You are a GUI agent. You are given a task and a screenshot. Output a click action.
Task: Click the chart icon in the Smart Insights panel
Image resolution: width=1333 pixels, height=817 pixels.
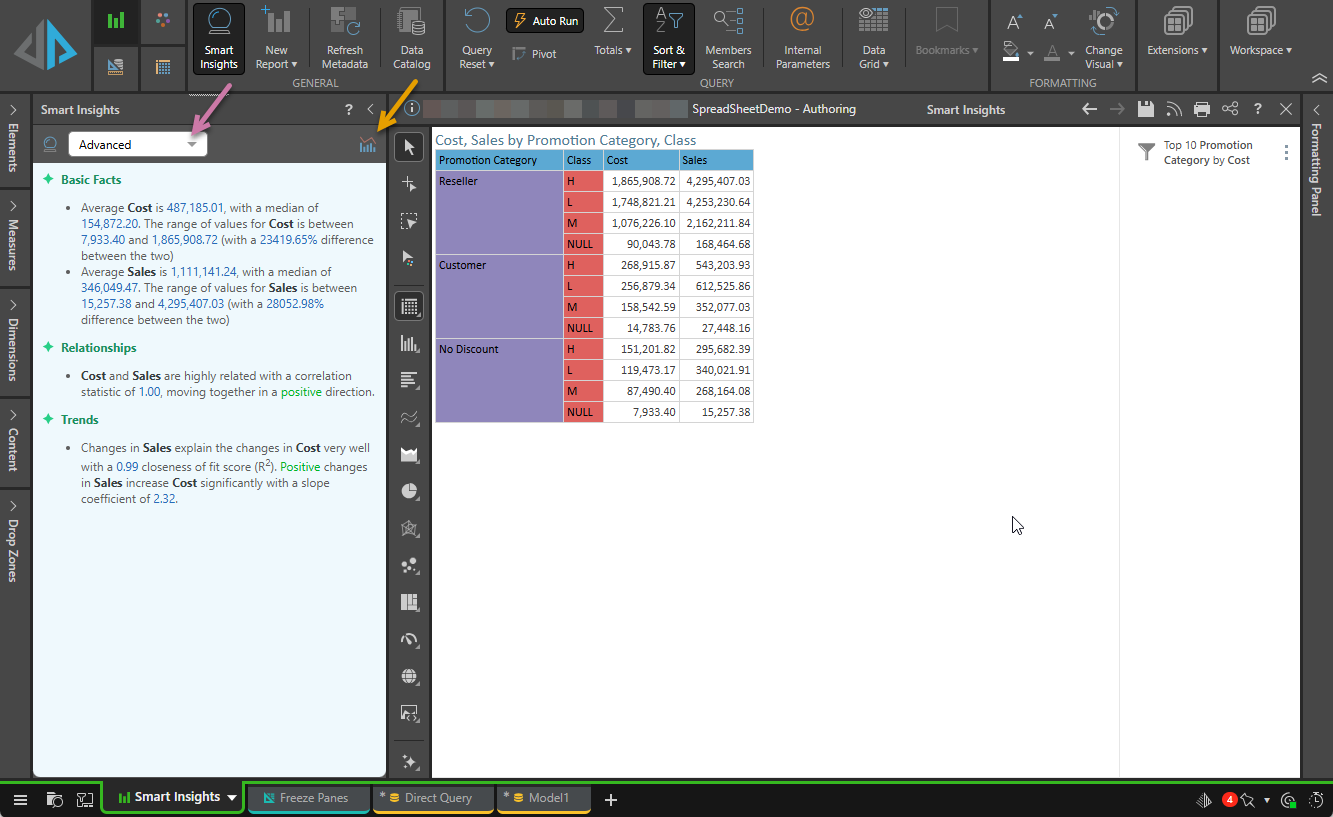[368, 145]
